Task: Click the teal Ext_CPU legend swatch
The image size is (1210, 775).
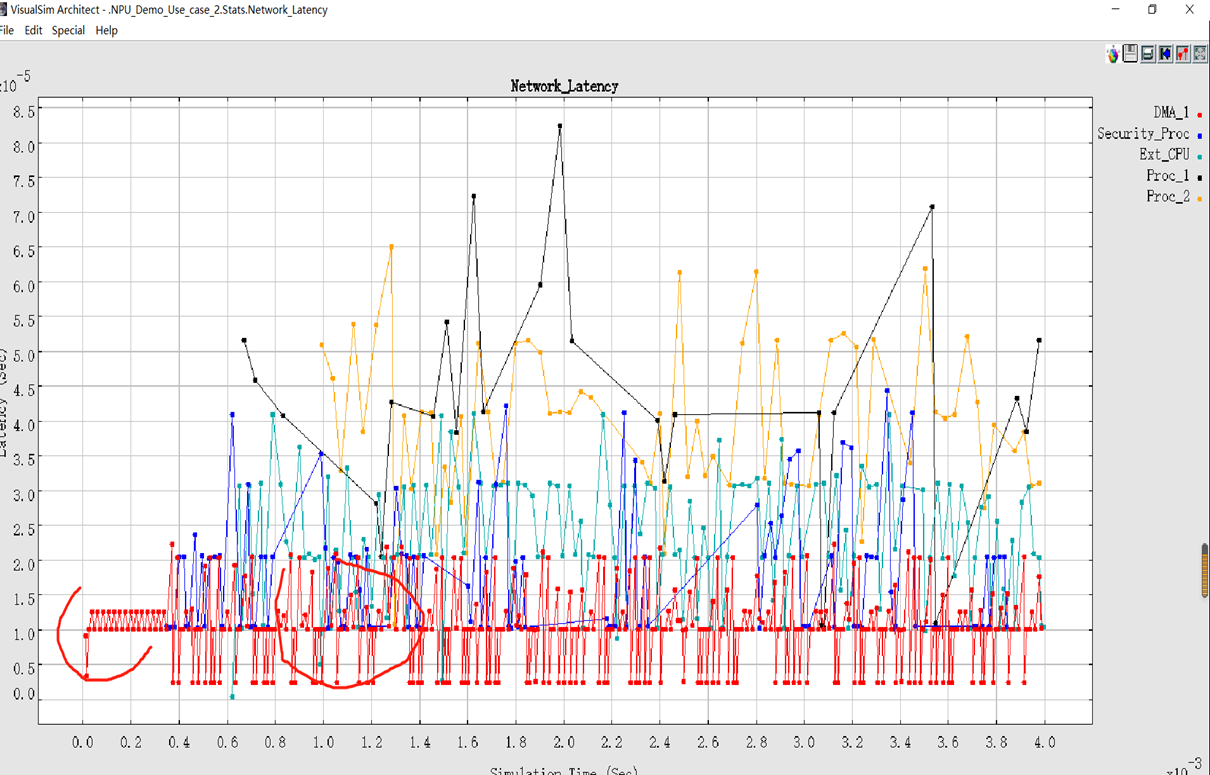Action: click(1198, 157)
